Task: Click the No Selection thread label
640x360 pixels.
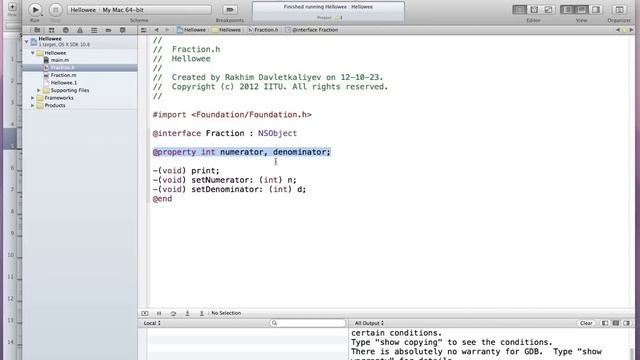Action: (x=226, y=313)
